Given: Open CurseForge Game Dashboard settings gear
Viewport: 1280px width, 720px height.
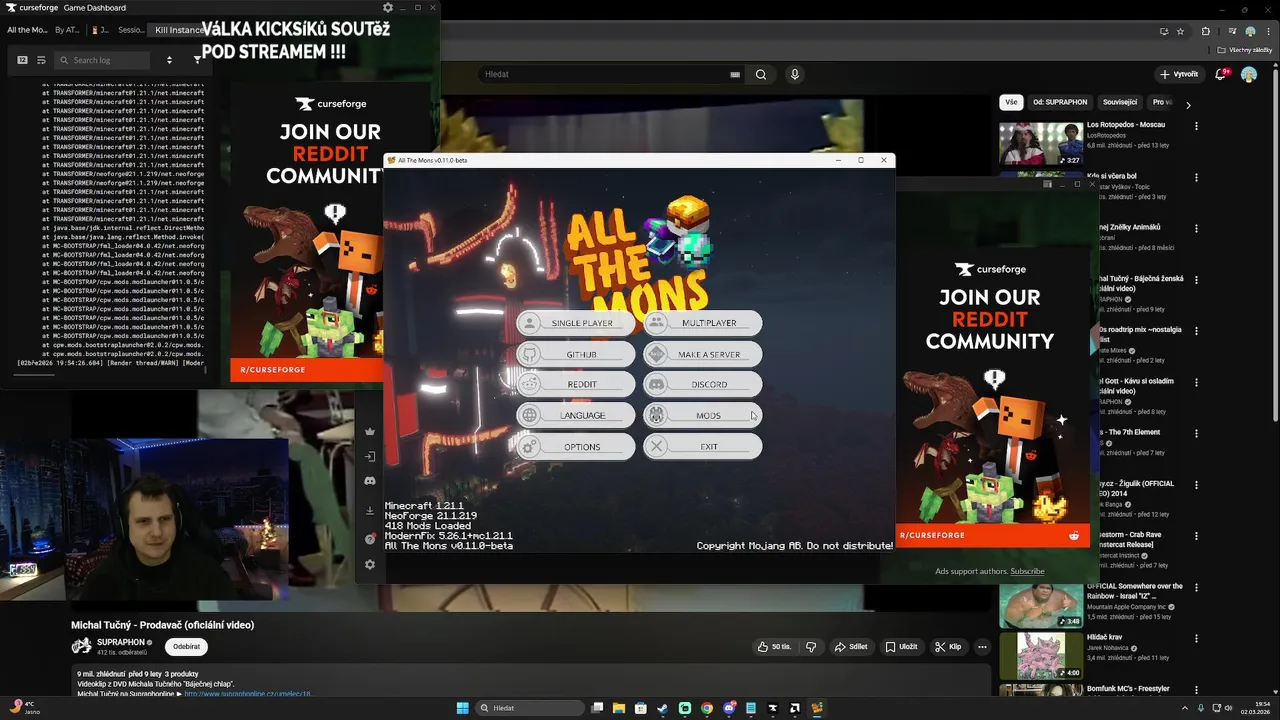Looking at the screenshot, I should pos(388,8).
